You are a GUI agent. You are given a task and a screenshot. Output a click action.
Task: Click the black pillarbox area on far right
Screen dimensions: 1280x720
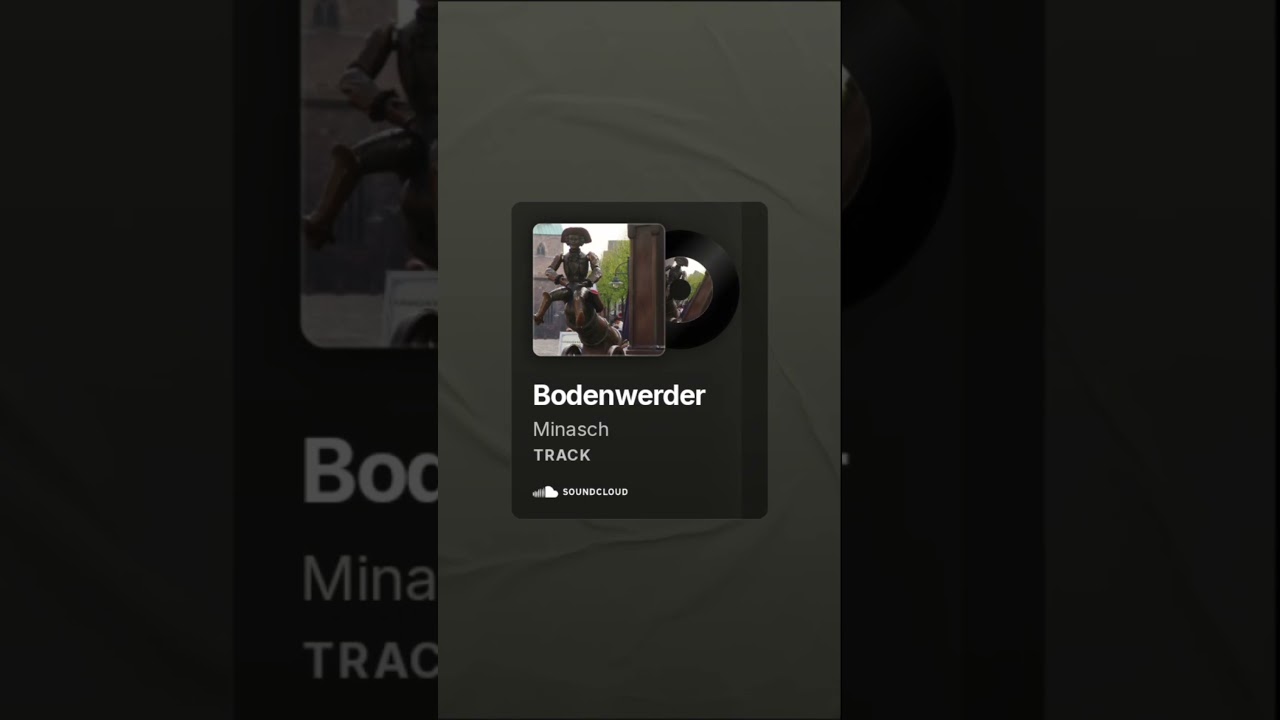1162,360
